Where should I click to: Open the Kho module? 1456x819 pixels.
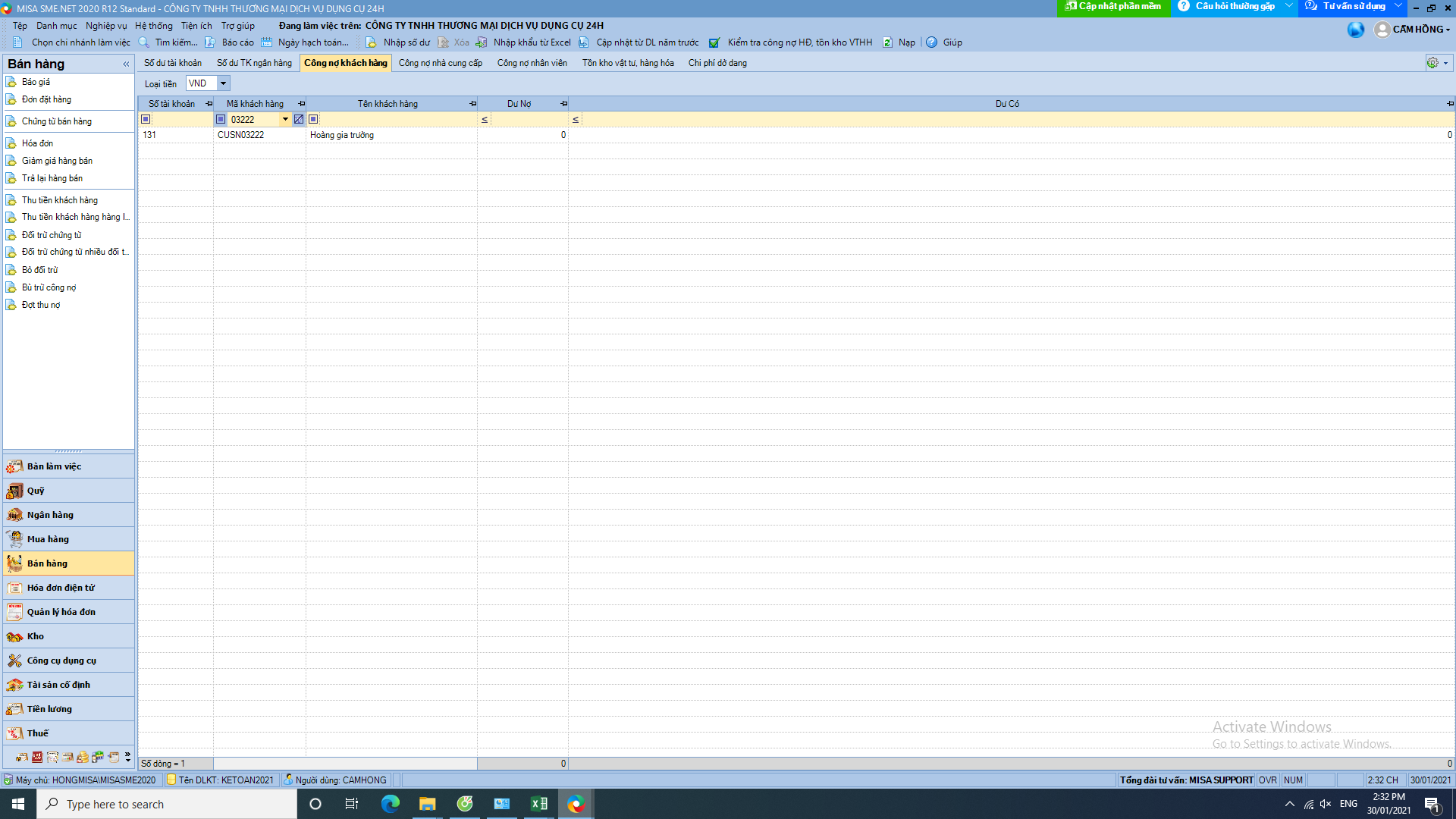click(x=36, y=636)
